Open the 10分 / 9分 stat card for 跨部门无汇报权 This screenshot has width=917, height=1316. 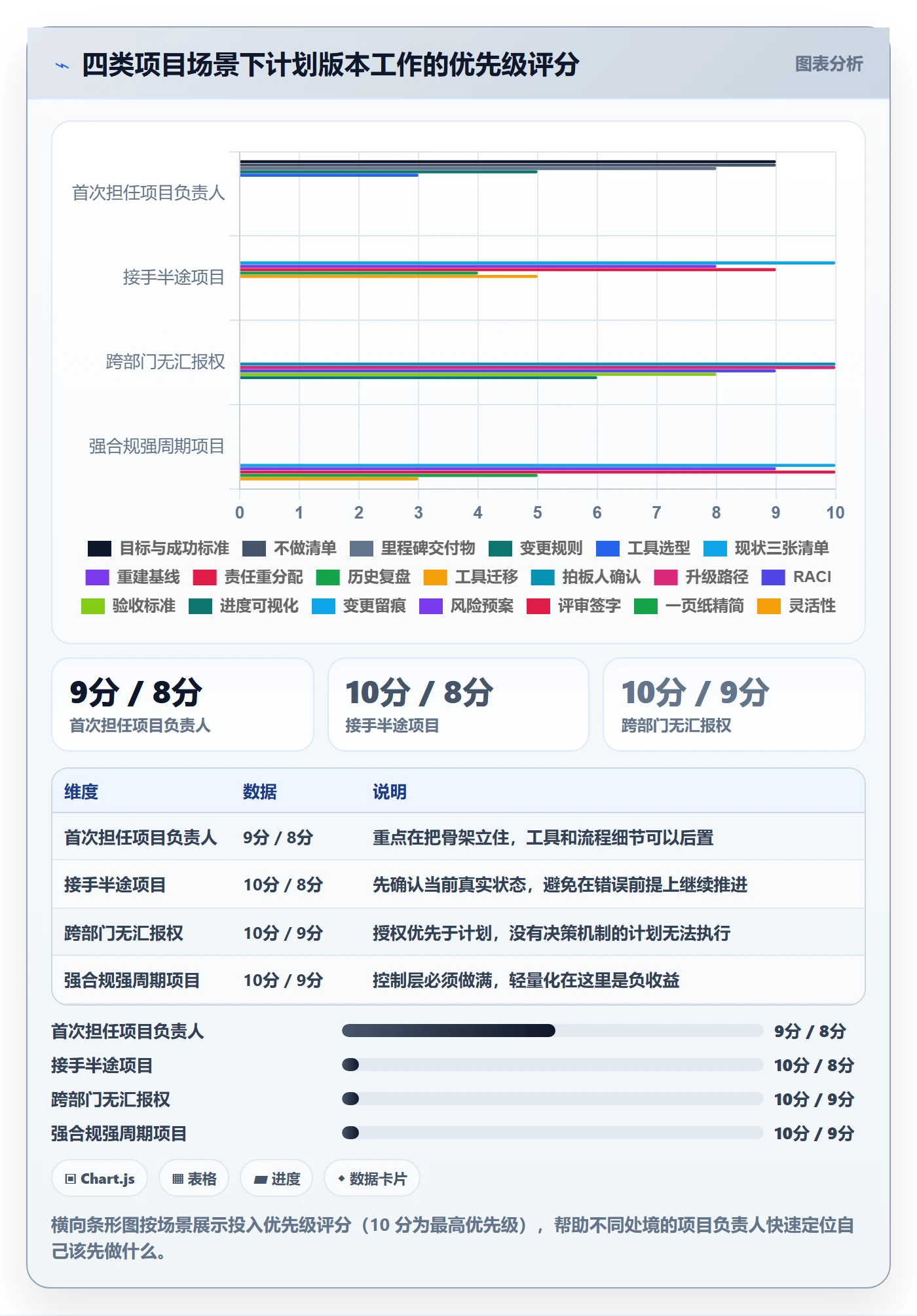tap(734, 704)
